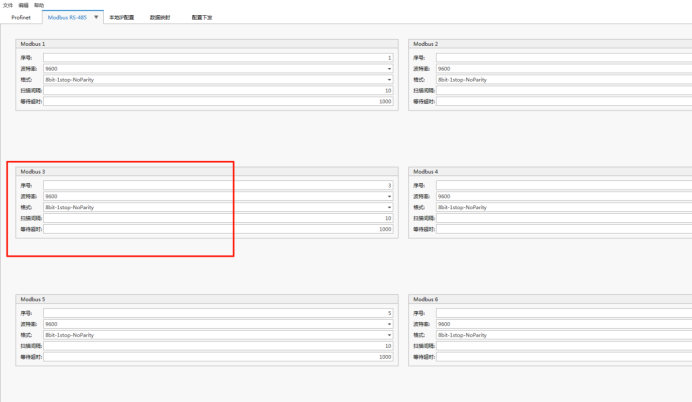This screenshot has height=402, width=692.
Task: Click the Modbus 4 序号 input field
Action: click(564, 185)
